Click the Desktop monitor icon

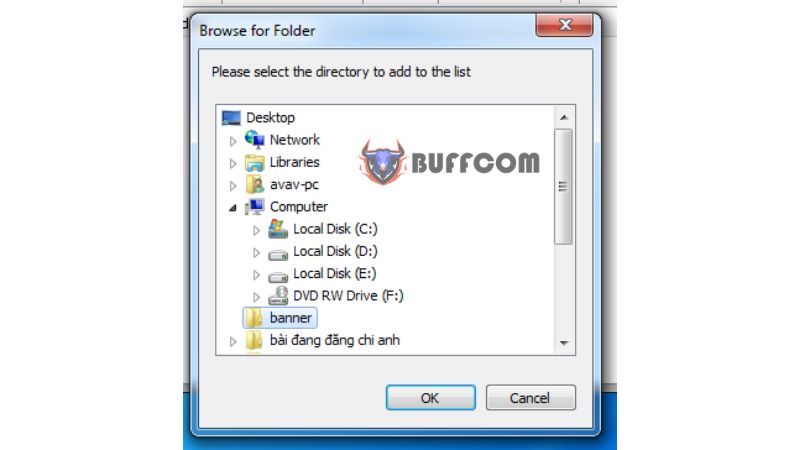pyautogui.click(x=231, y=118)
